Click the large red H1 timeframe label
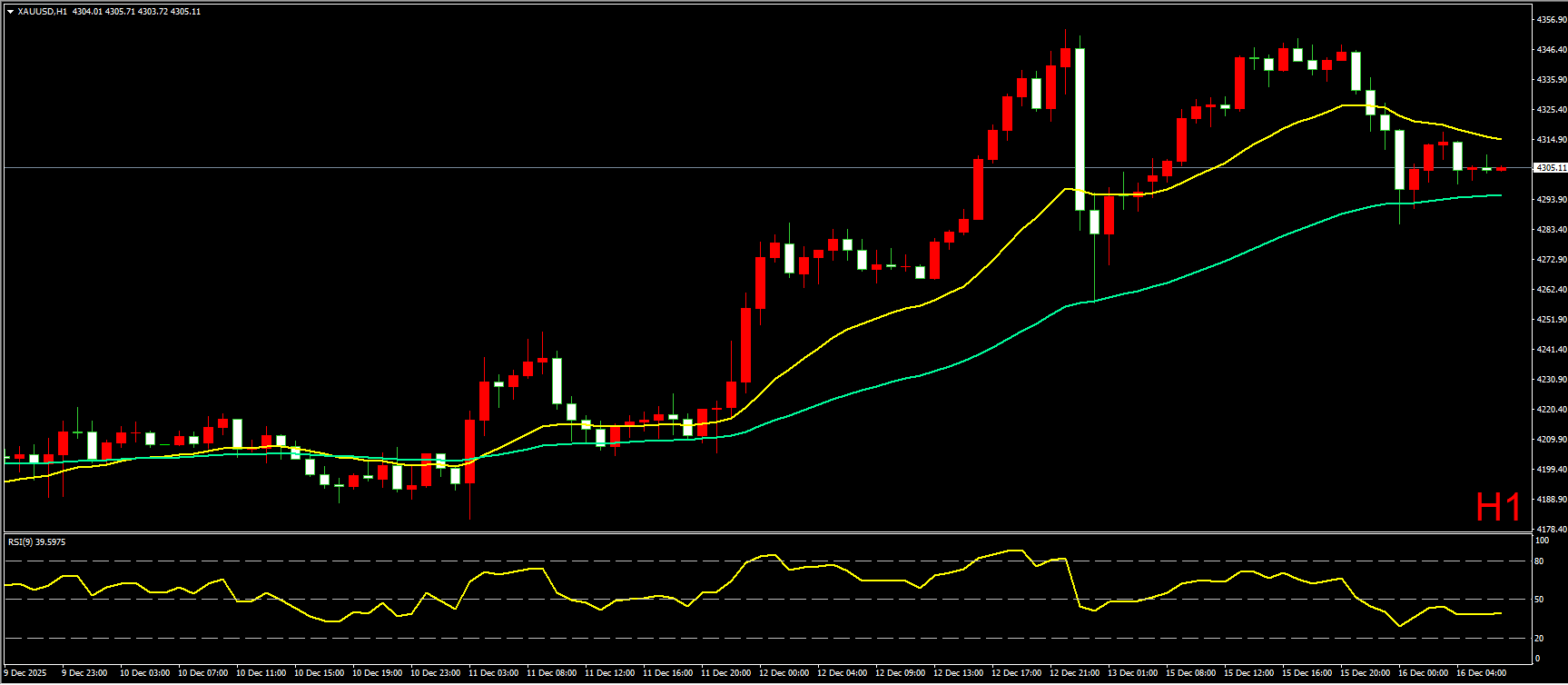The image size is (1568, 685). 1497,508
